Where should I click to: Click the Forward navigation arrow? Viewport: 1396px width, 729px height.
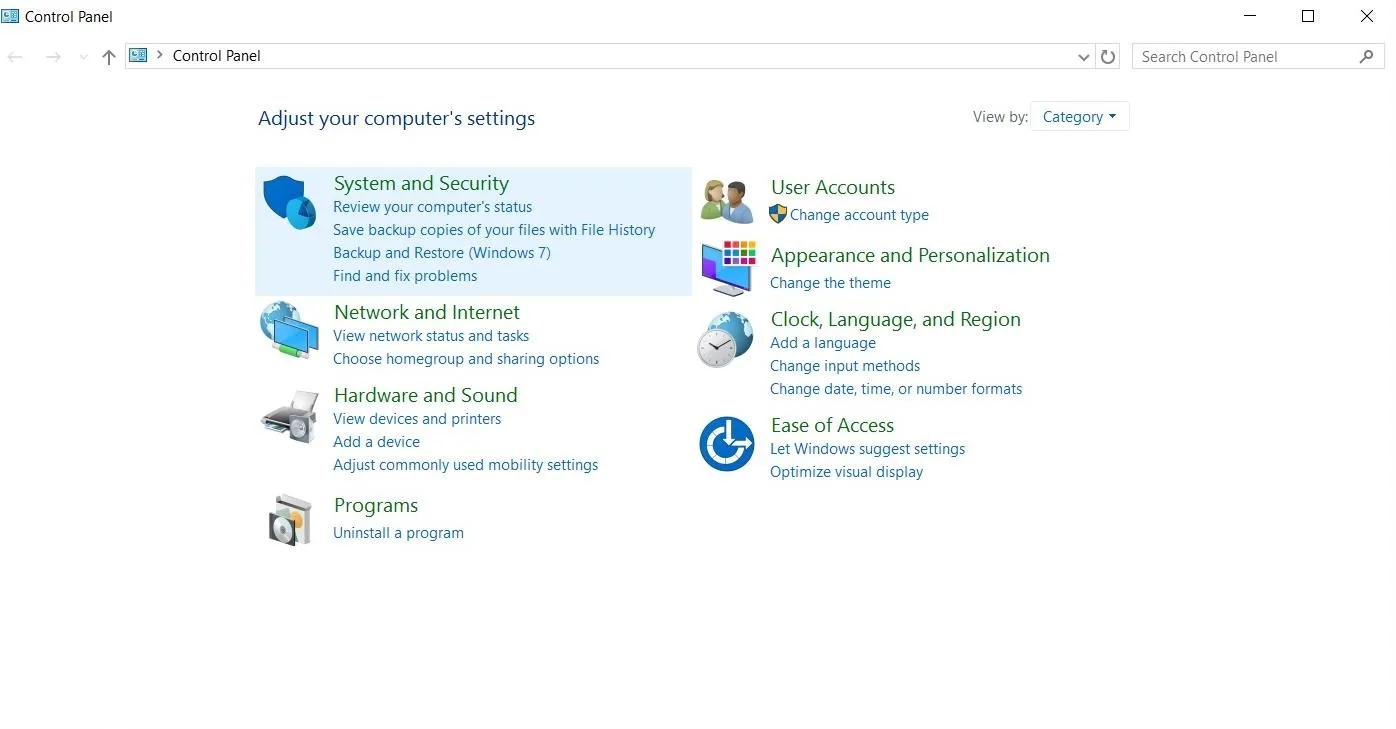[53, 57]
